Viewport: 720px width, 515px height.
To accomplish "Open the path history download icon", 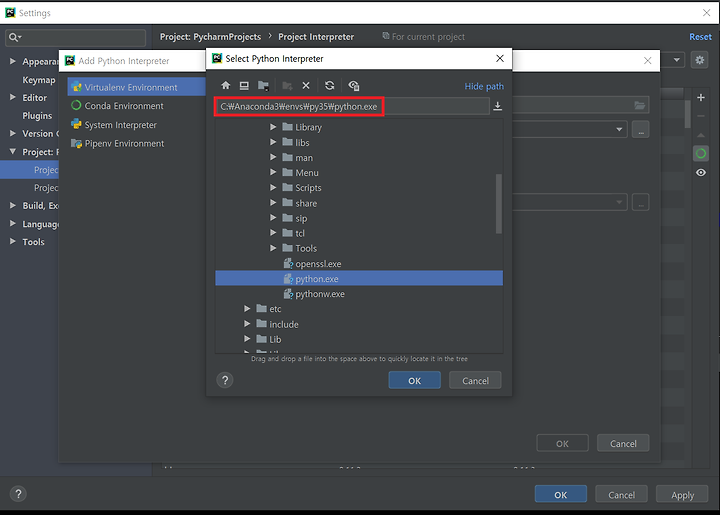I will (x=497, y=106).
